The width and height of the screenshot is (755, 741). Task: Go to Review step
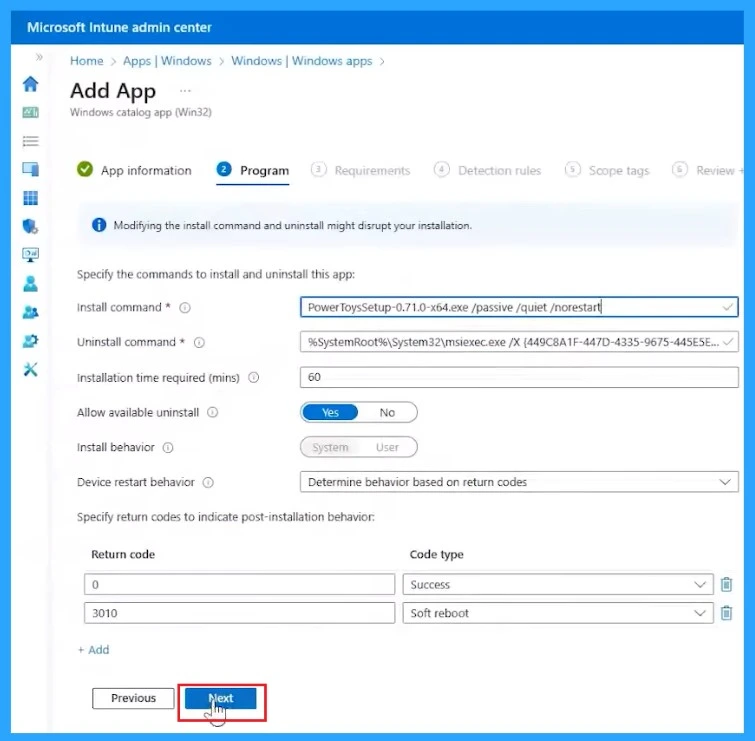(x=707, y=170)
